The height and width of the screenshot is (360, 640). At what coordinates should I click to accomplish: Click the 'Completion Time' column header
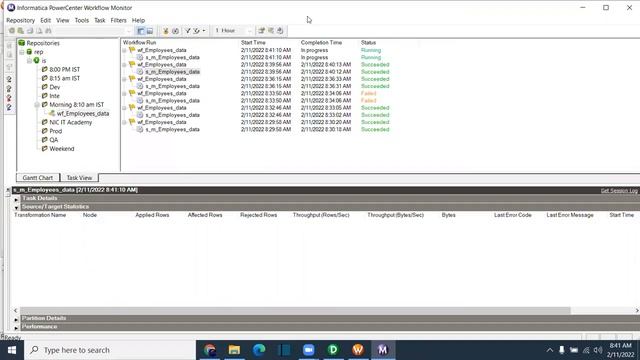[x=321, y=42]
